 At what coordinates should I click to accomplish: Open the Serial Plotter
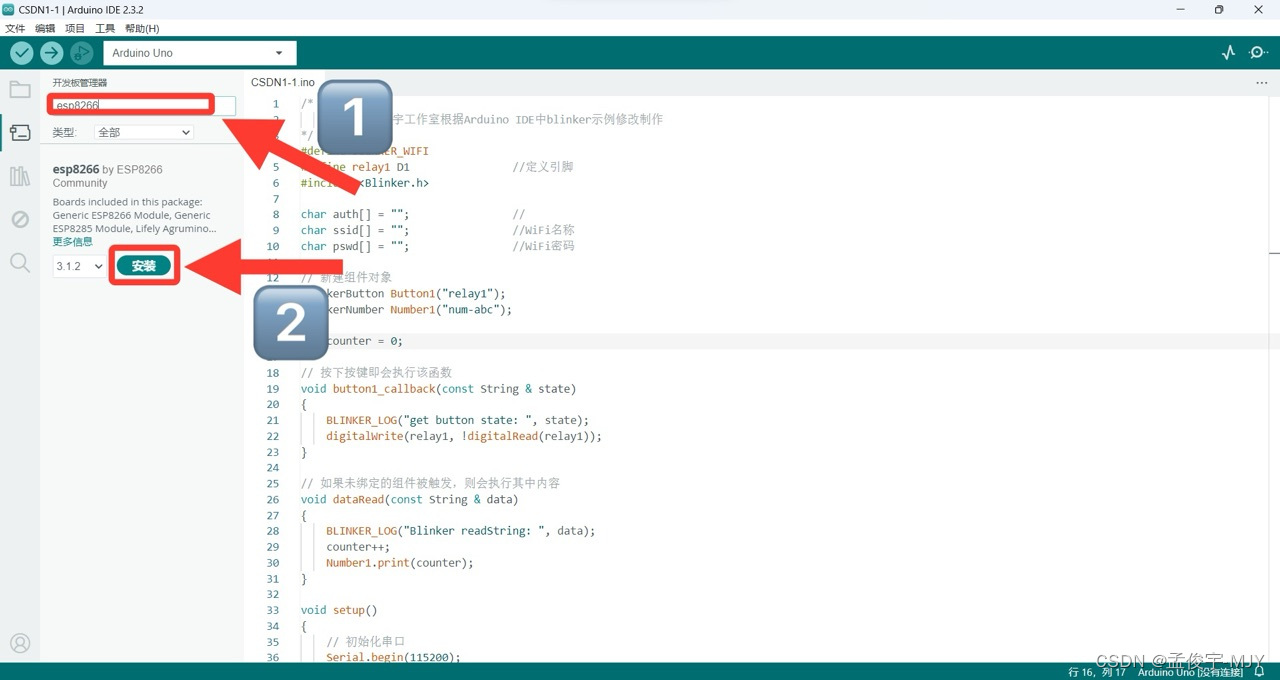(x=1229, y=53)
